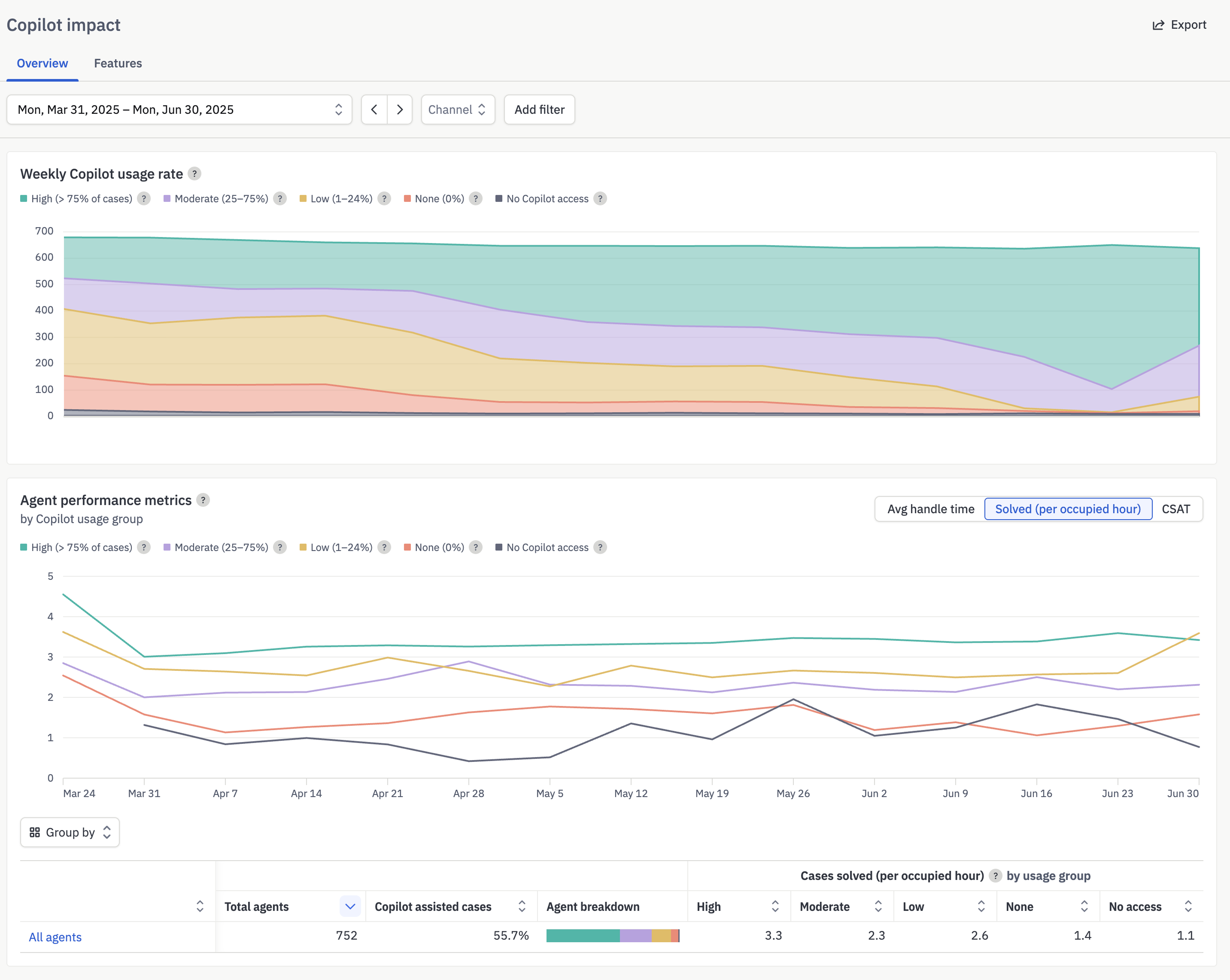Open the Channel filter dropdown
This screenshot has width=1230, height=980.
(x=458, y=110)
